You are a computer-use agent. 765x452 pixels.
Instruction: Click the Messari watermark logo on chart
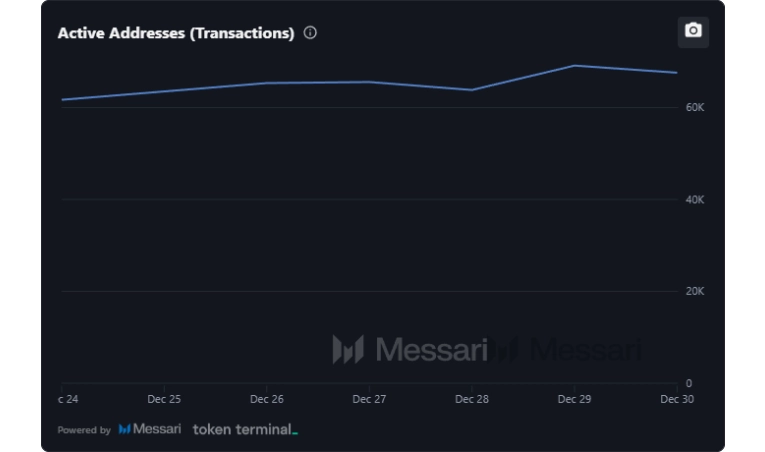(348, 349)
